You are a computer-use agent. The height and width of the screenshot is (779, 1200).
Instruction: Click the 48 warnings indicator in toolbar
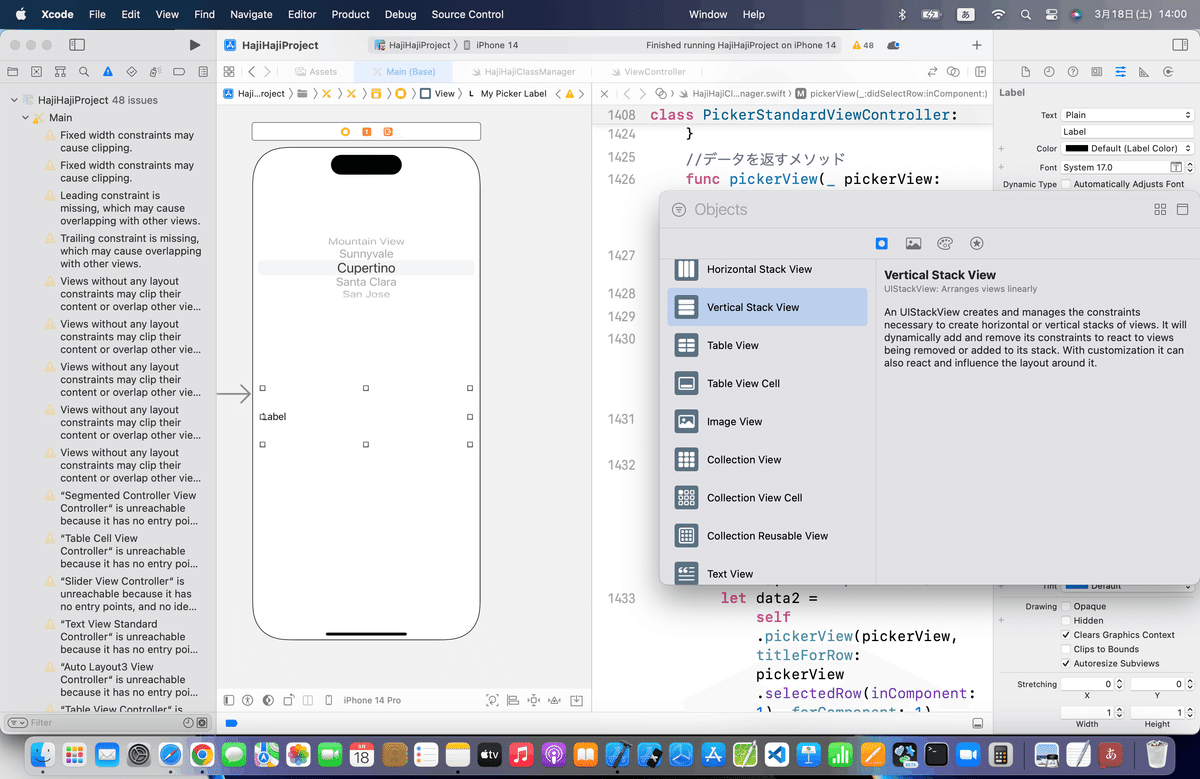(863, 45)
